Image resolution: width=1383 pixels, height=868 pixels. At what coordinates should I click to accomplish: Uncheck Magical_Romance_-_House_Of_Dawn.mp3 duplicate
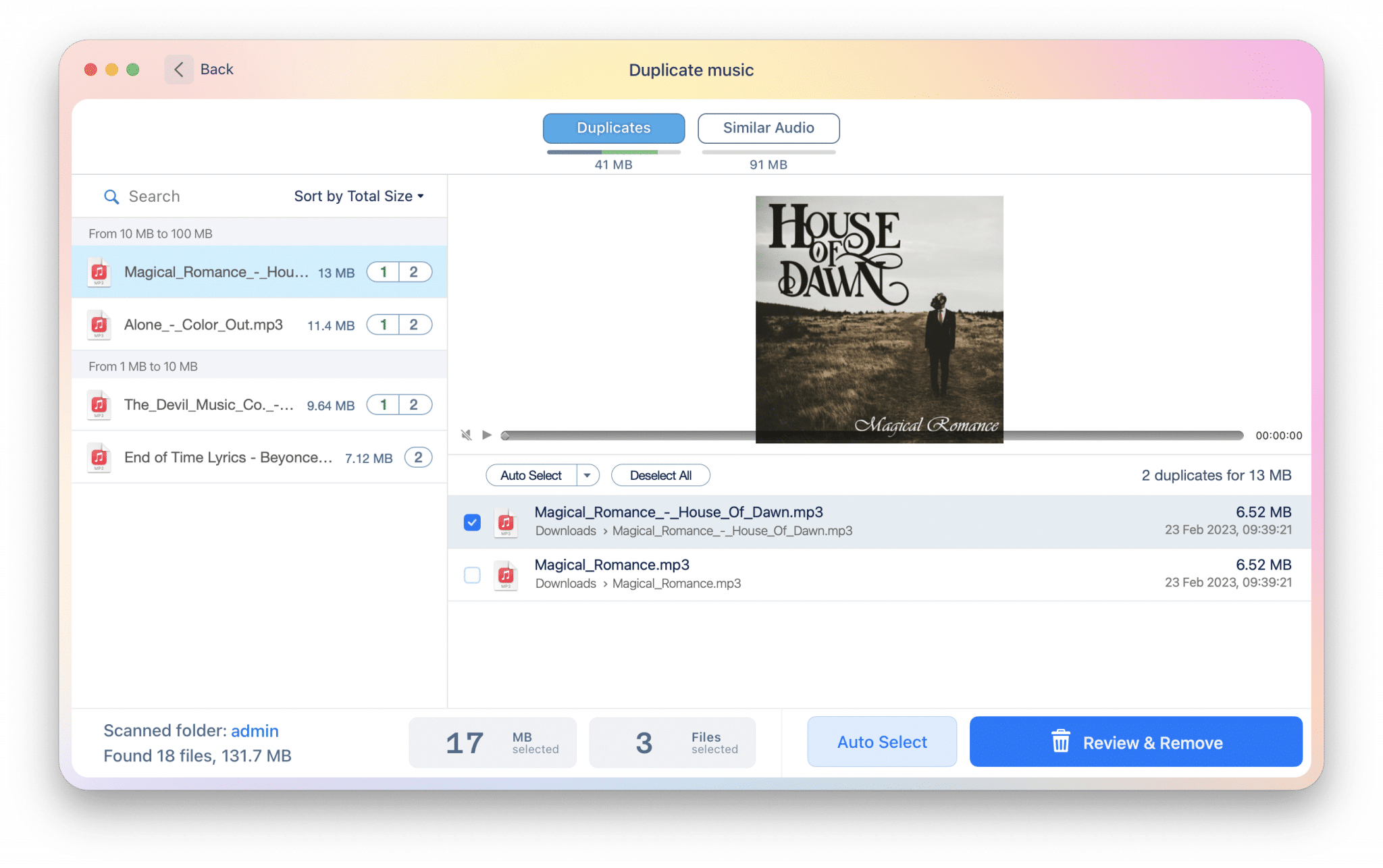tap(472, 522)
